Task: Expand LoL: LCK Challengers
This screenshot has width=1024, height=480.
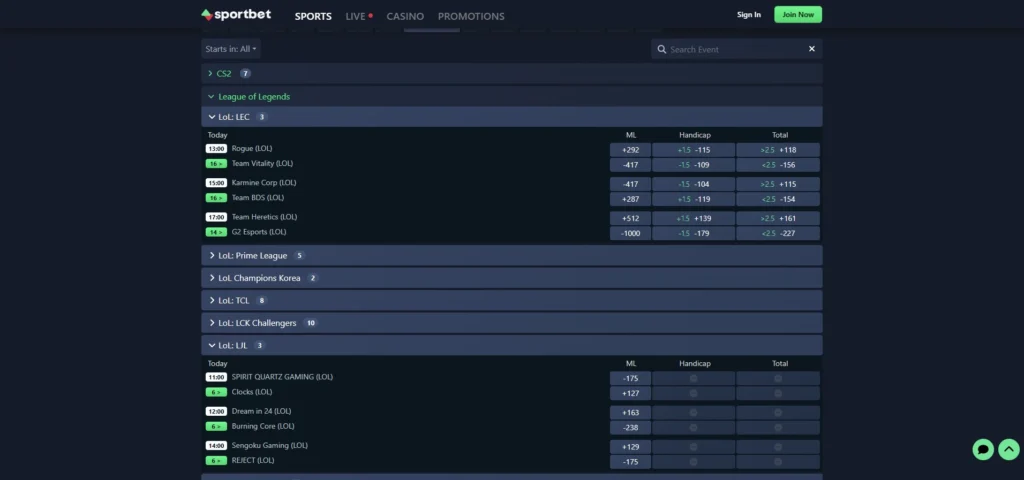Action: pyautogui.click(x=511, y=323)
